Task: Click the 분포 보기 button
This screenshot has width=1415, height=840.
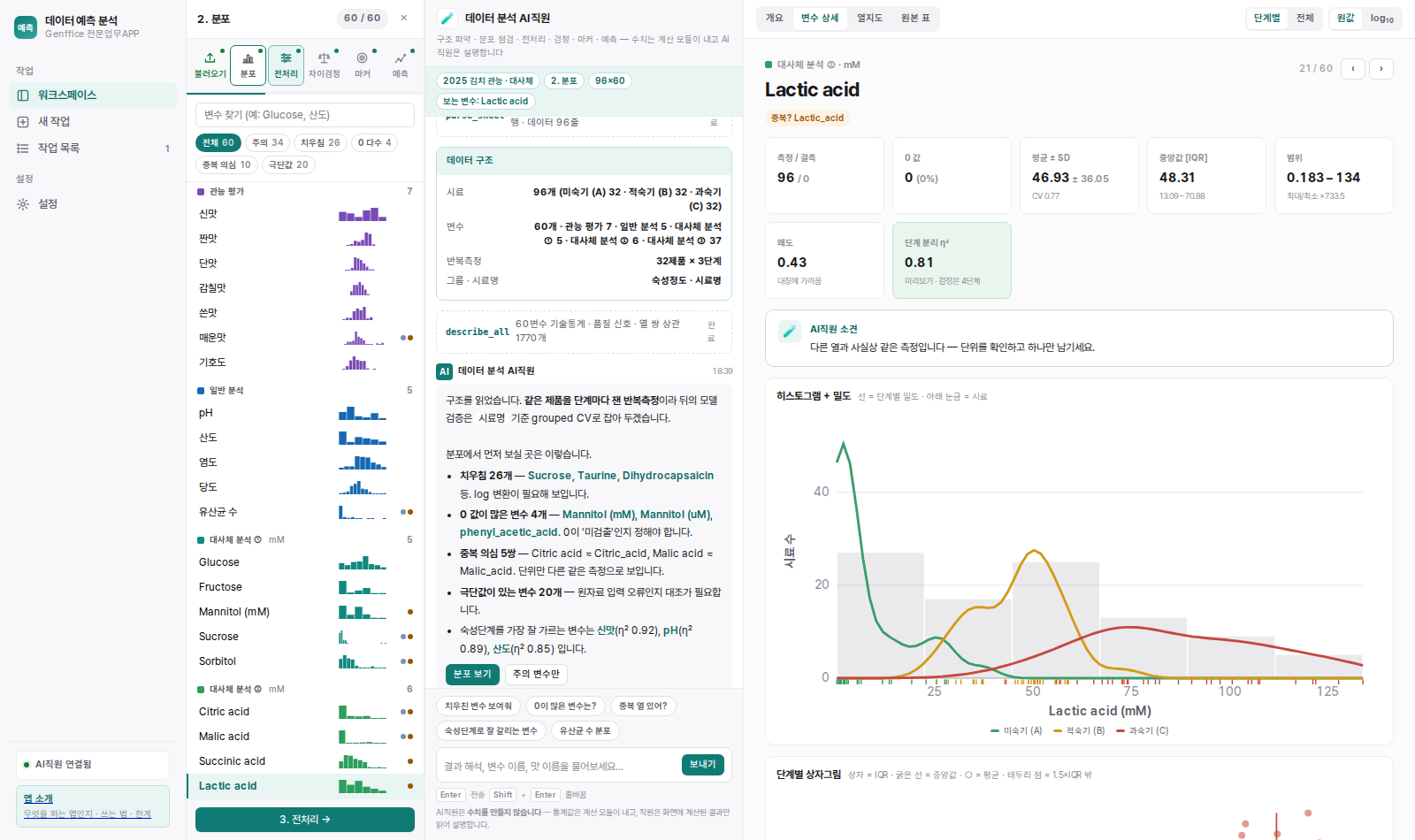Action: 472,675
